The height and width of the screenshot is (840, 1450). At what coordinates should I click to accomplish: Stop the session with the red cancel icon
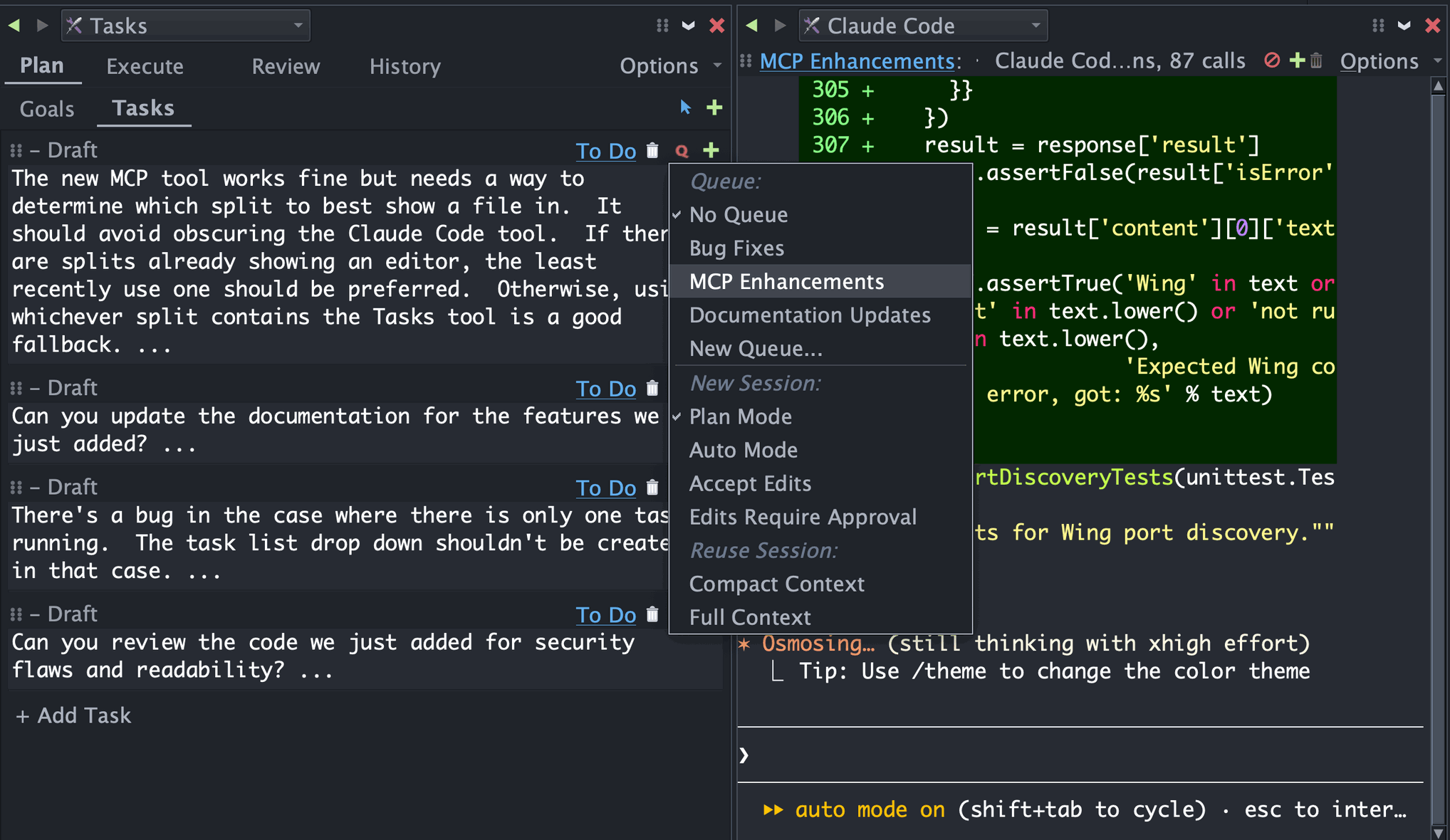click(x=1272, y=61)
